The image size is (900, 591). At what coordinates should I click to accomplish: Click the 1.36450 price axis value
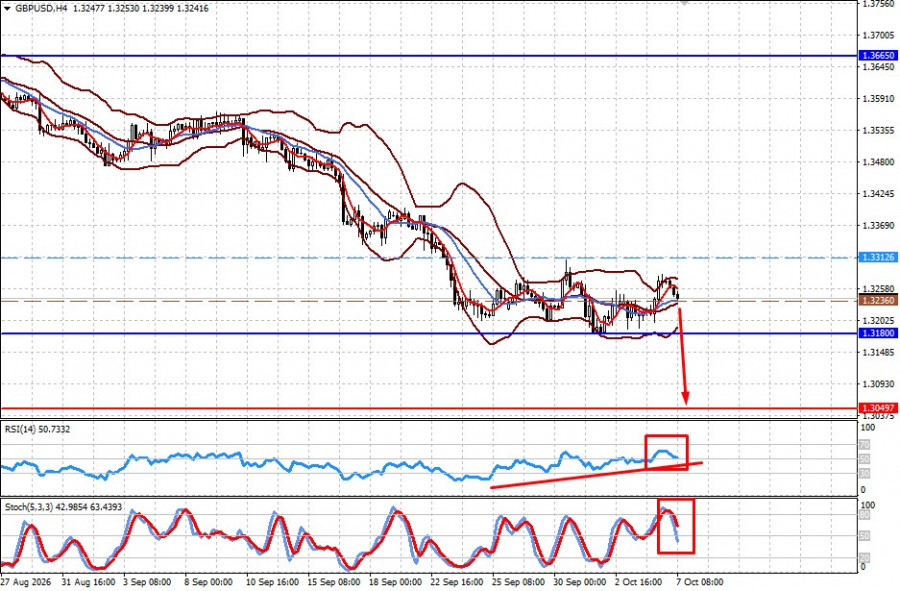coord(878,67)
